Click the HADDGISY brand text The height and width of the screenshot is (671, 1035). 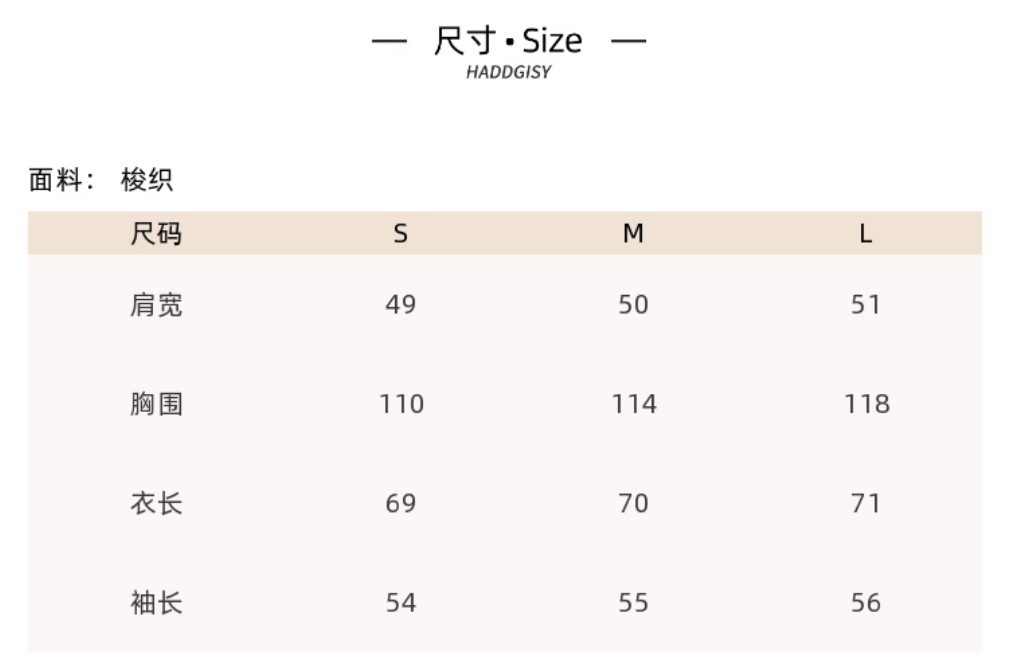[508, 73]
